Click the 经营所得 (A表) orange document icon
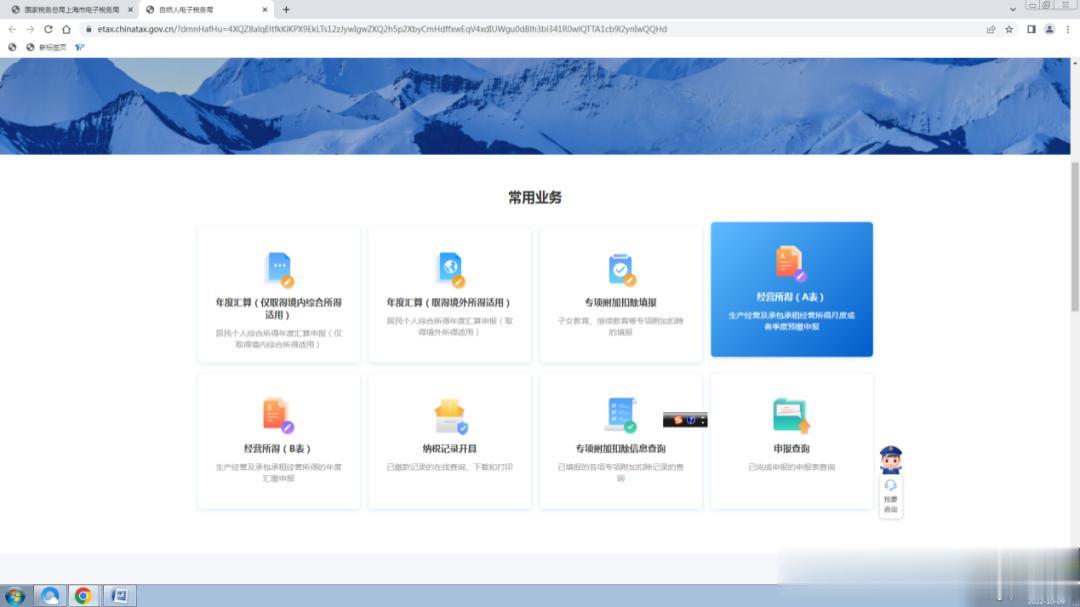This screenshot has width=1080, height=607. (x=790, y=263)
